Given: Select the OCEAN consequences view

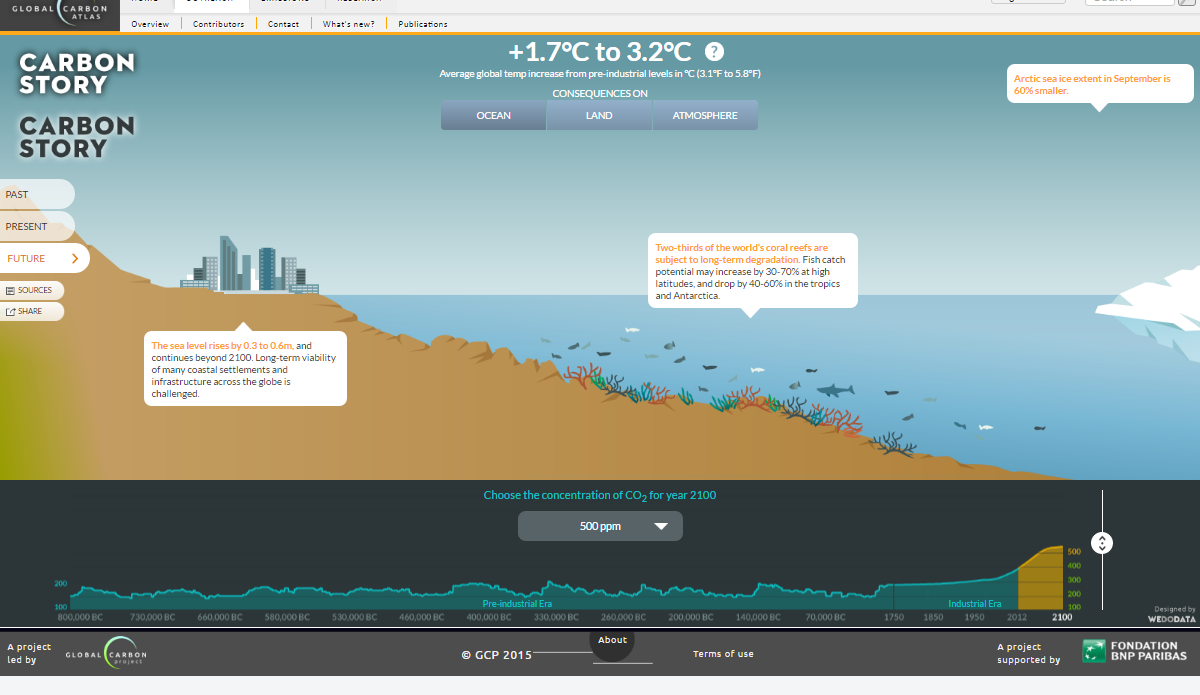Looking at the screenshot, I should coord(493,114).
